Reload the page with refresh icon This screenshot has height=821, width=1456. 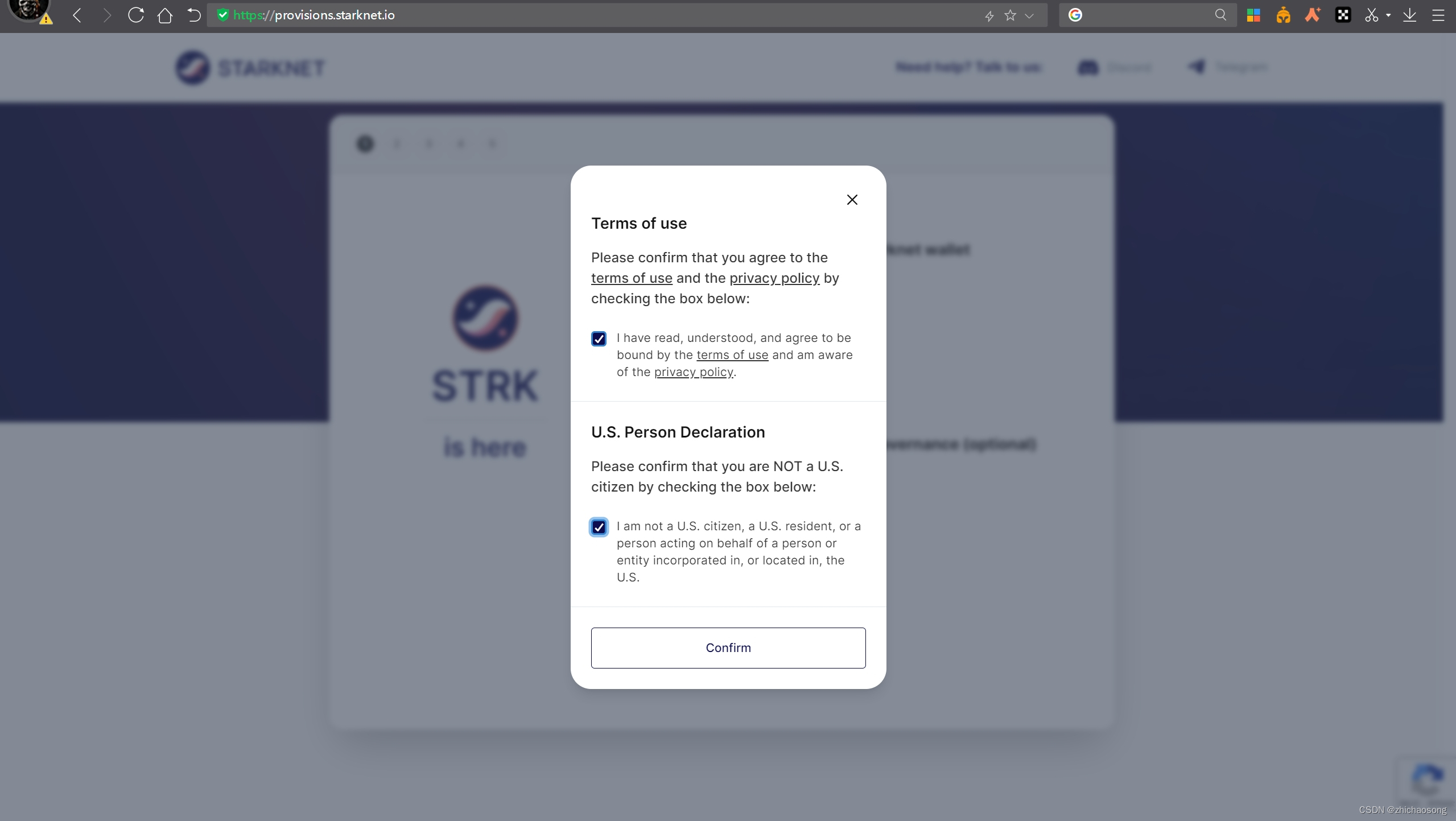135,15
